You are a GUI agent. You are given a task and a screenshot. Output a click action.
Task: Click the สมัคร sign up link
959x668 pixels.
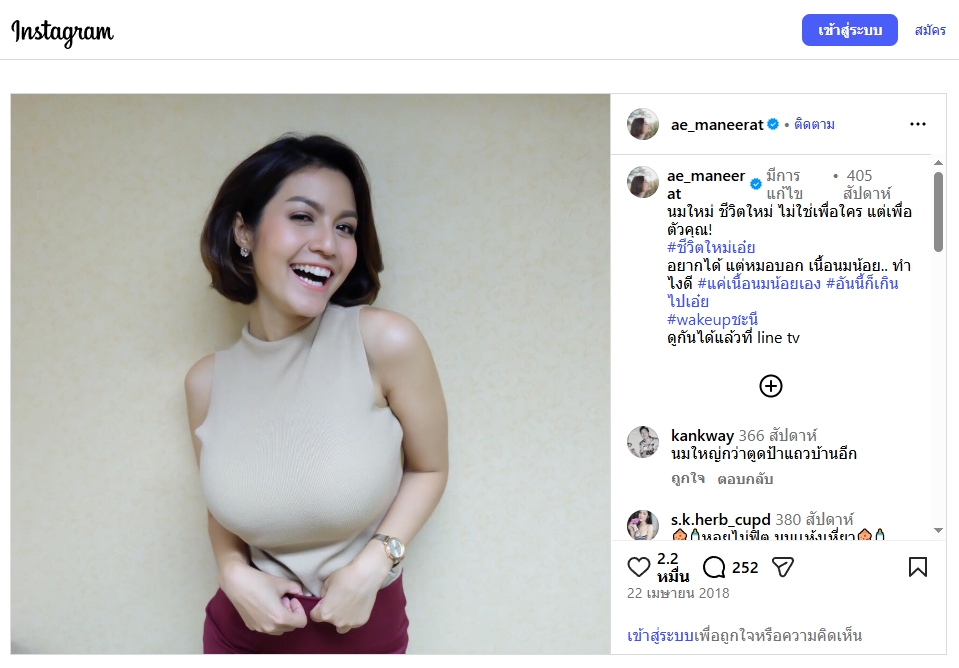(x=929, y=31)
